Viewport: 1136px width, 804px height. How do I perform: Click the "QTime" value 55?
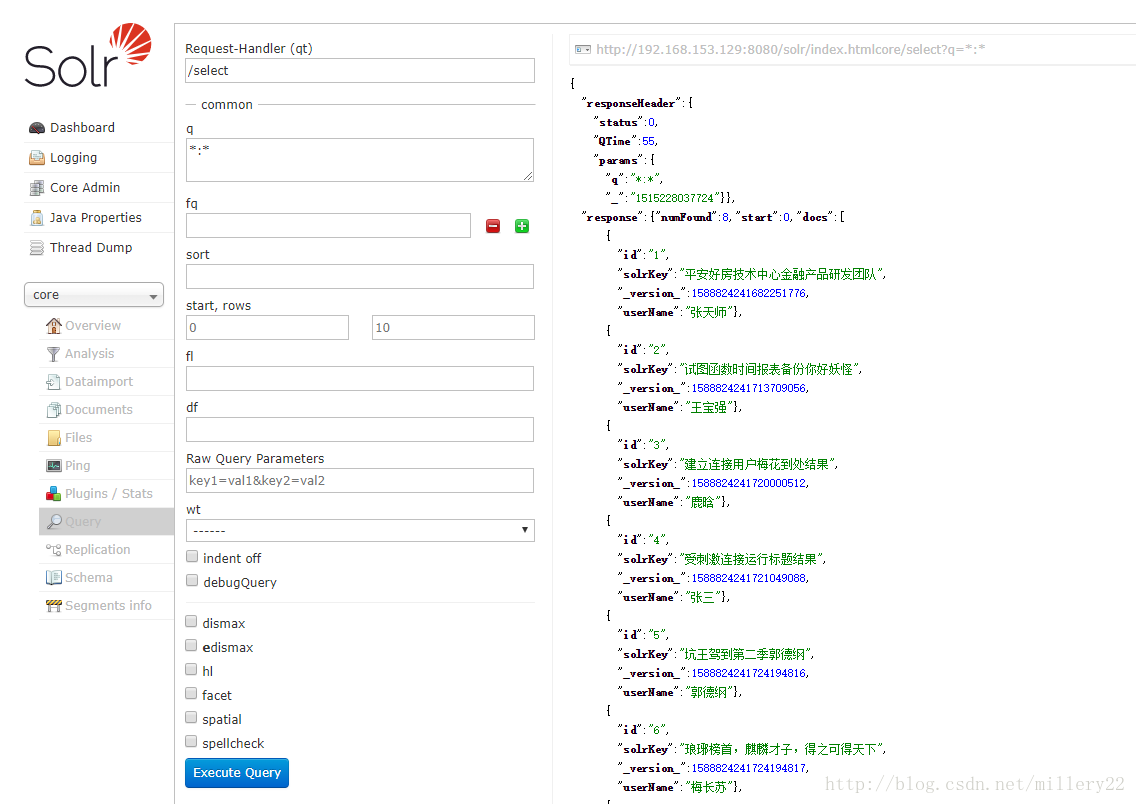(648, 141)
